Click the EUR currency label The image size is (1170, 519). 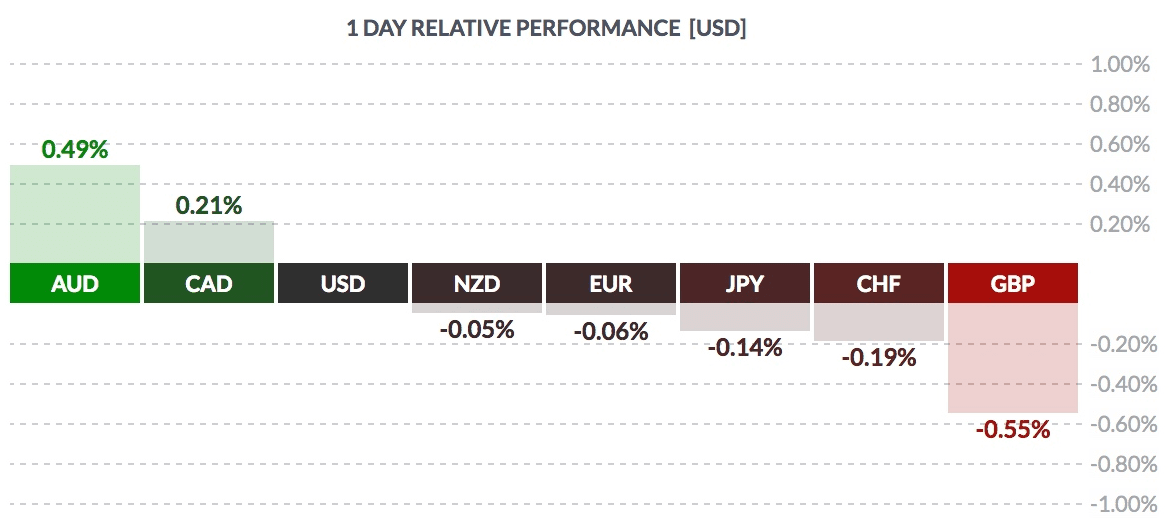coord(611,283)
